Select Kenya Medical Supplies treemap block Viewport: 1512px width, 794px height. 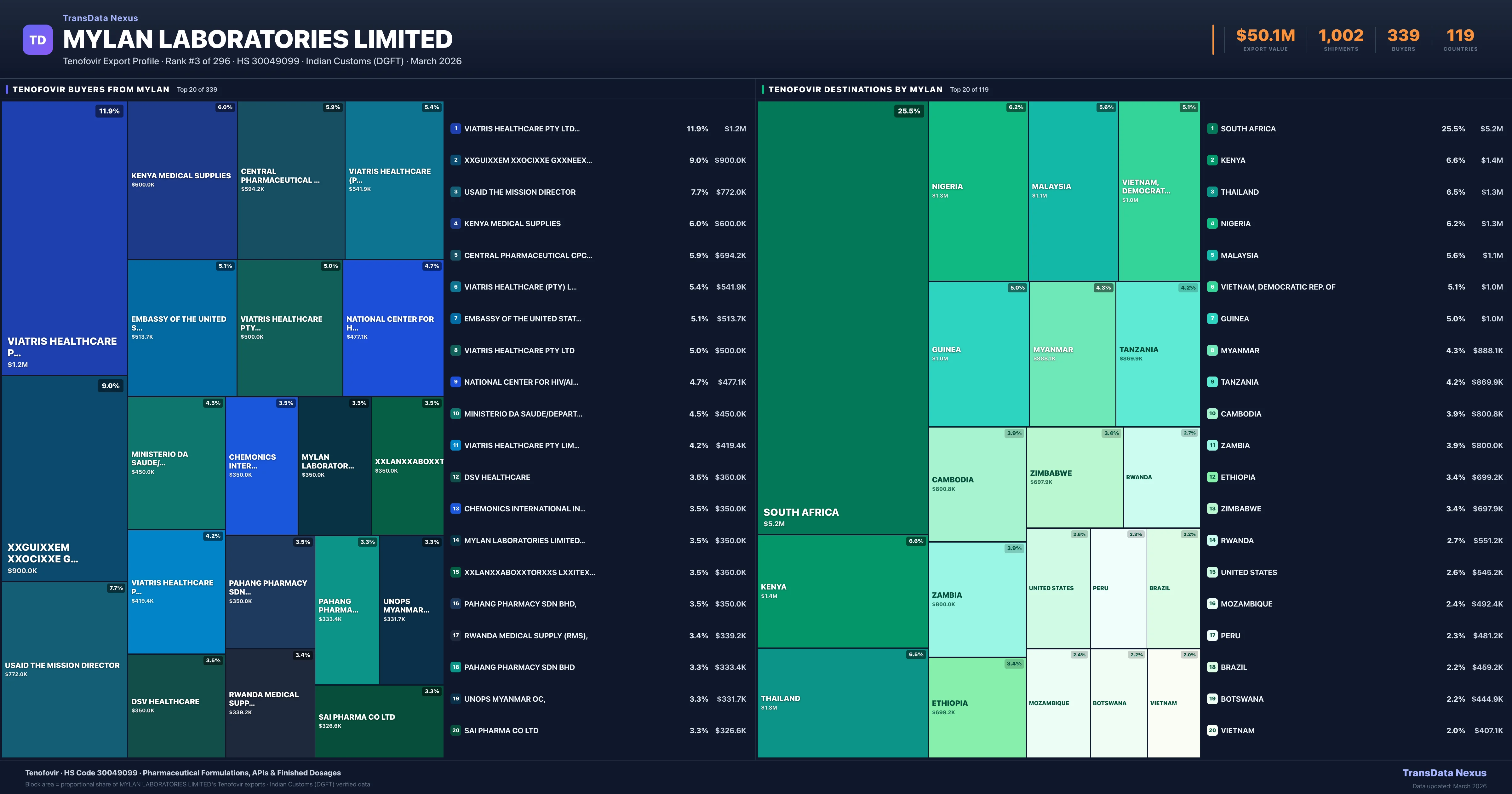click(182, 180)
